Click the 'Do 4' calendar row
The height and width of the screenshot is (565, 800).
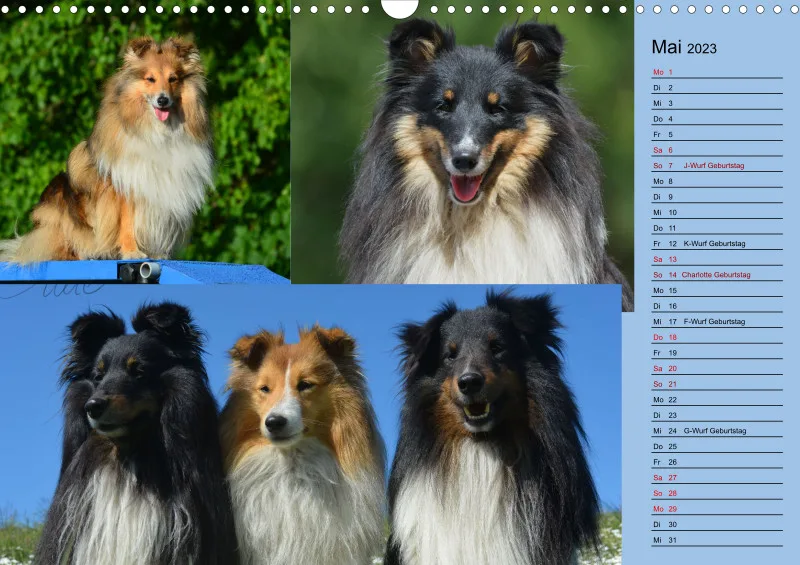[717, 119]
